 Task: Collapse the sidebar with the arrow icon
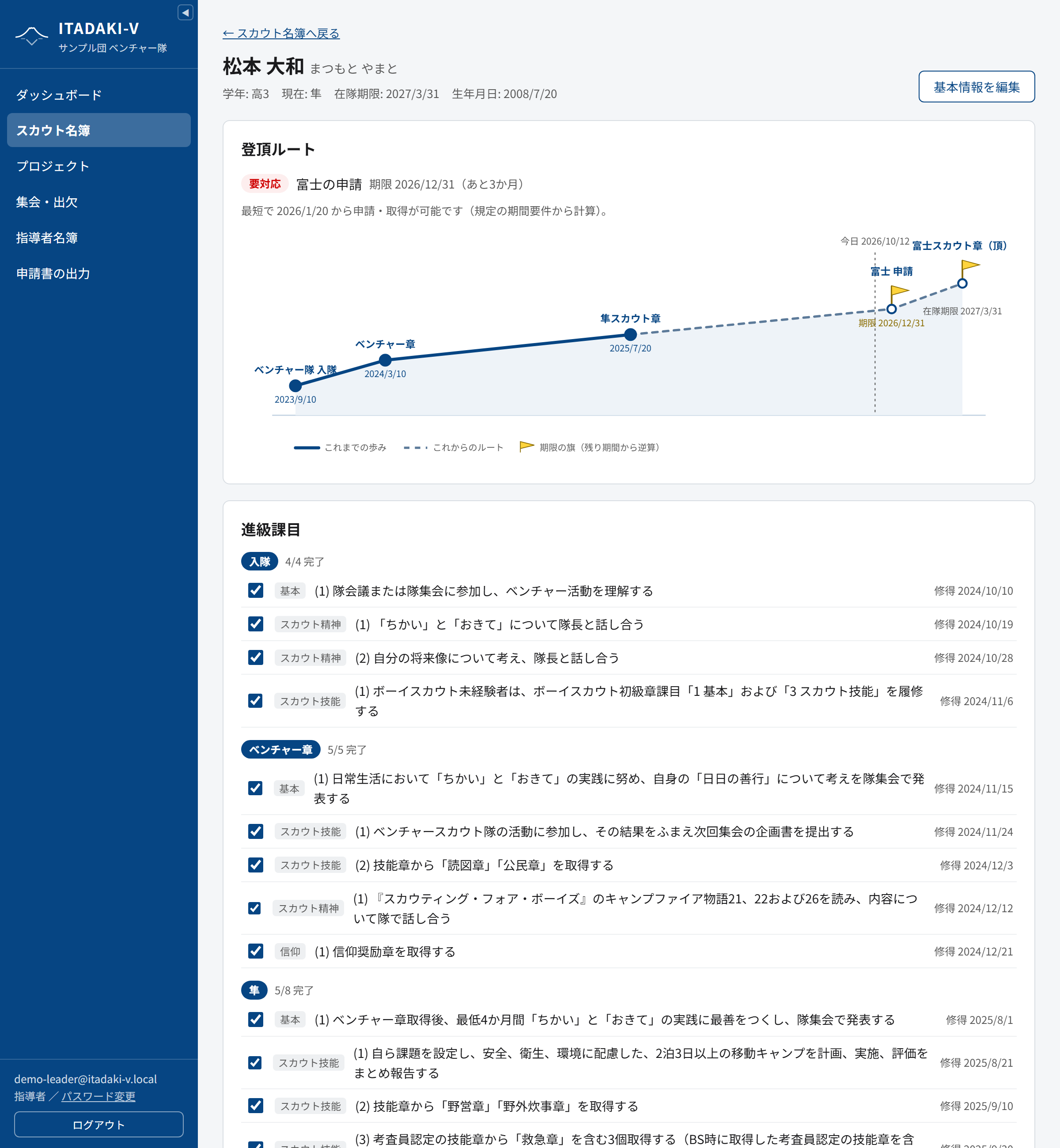coord(185,13)
